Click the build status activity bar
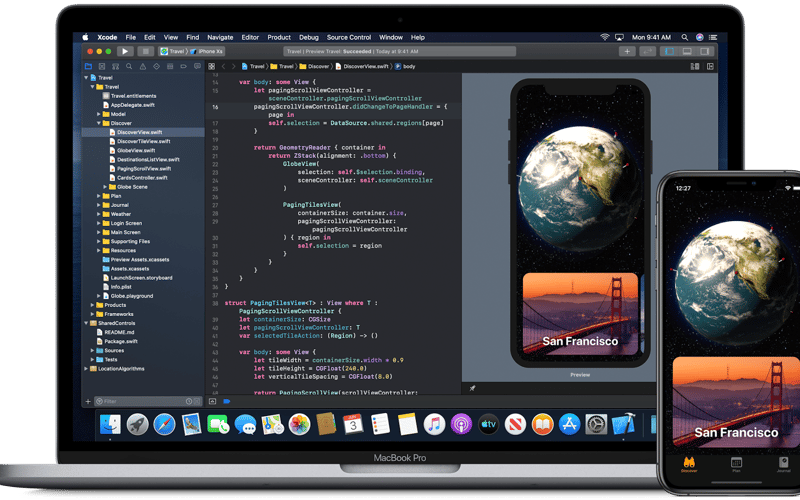 (x=399, y=52)
